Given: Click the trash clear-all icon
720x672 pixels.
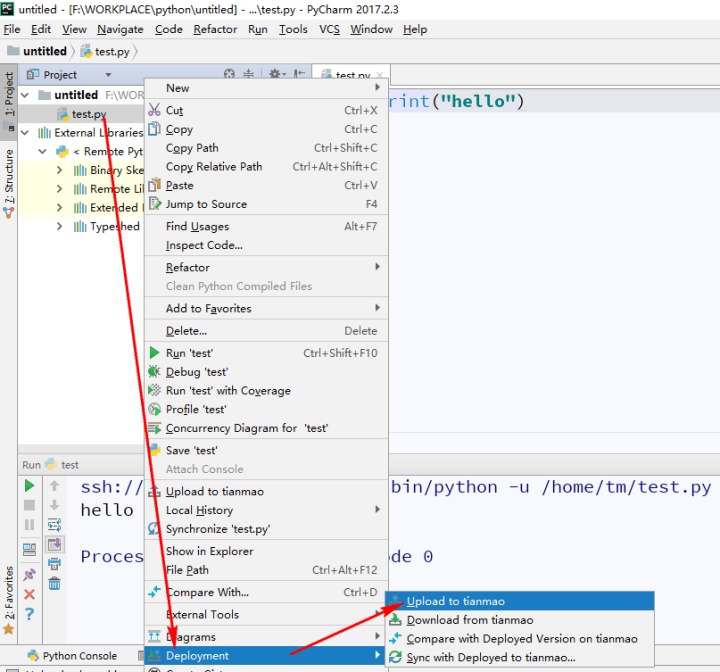Looking at the screenshot, I should pyautogui.click(x=54, y=583).
